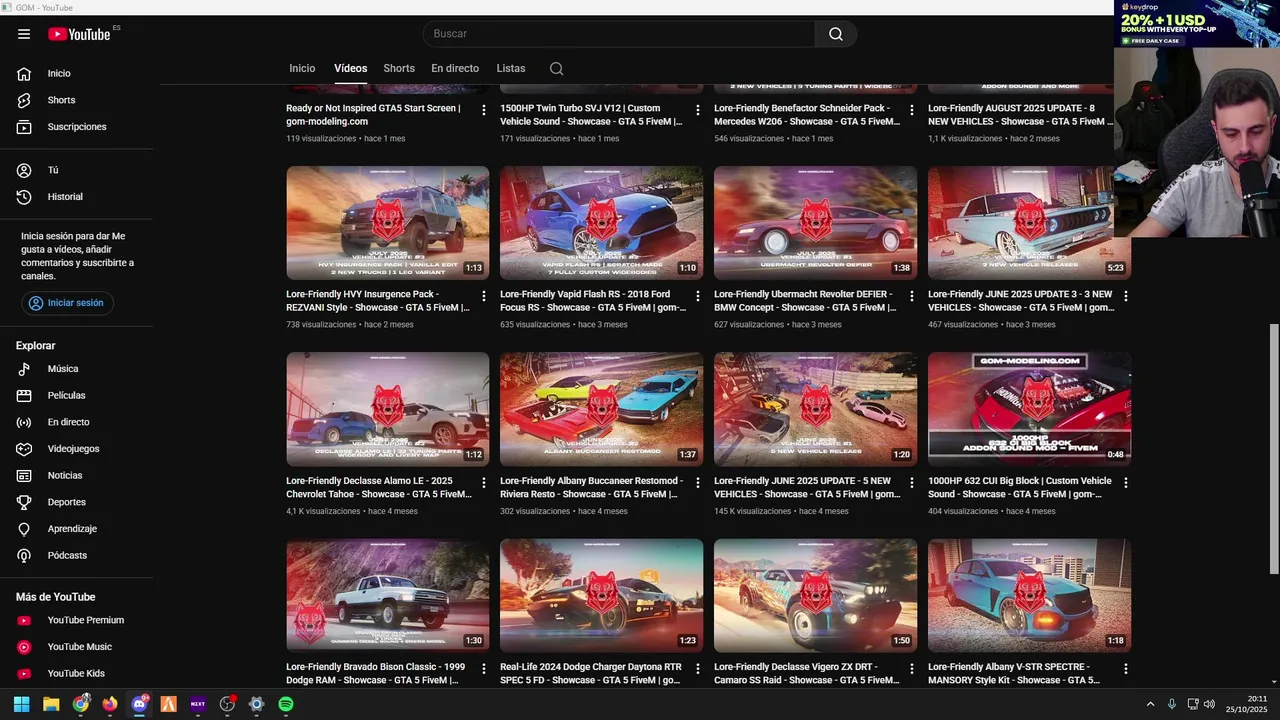Show hidden system tray icons
This screenshot has width=1280, height=720.
tap(1150, 704)
